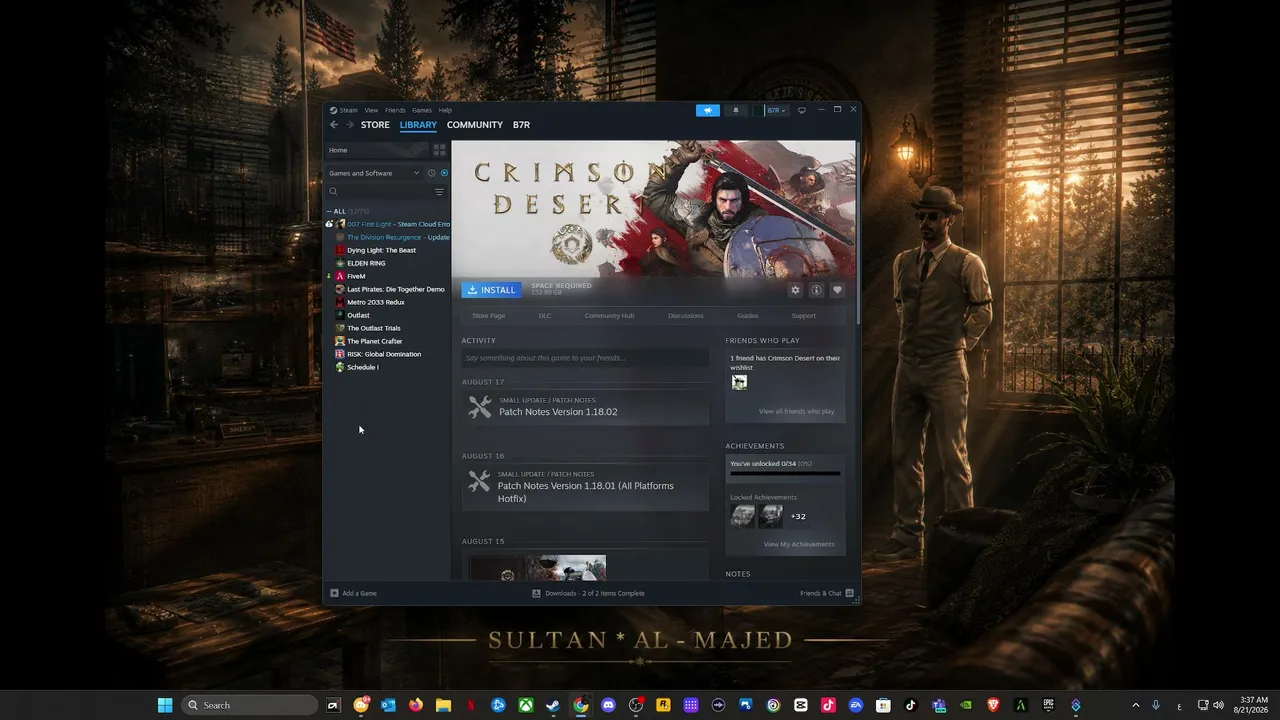Screen dimensions: 1280x720
Task: Click View all friends who play
Action: point(796,412)
